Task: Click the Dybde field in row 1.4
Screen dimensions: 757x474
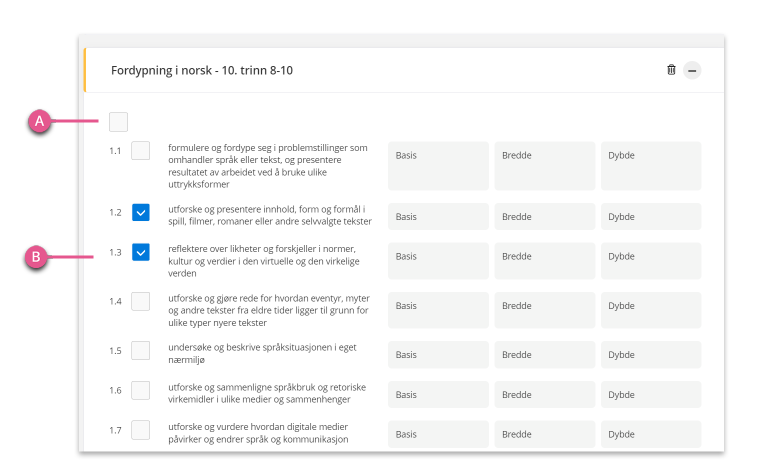Action: 651,310
